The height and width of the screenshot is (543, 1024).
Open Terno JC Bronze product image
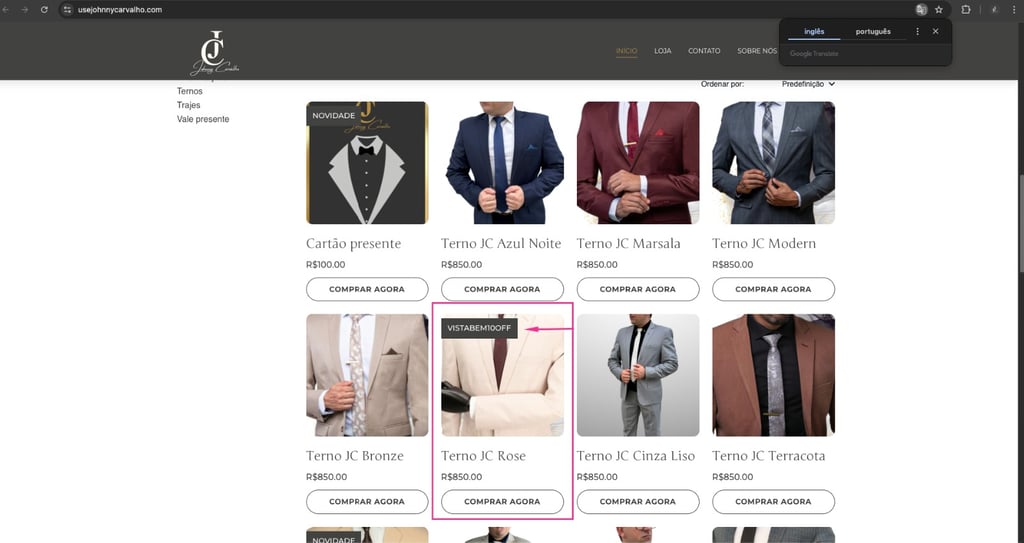point(367,375)
